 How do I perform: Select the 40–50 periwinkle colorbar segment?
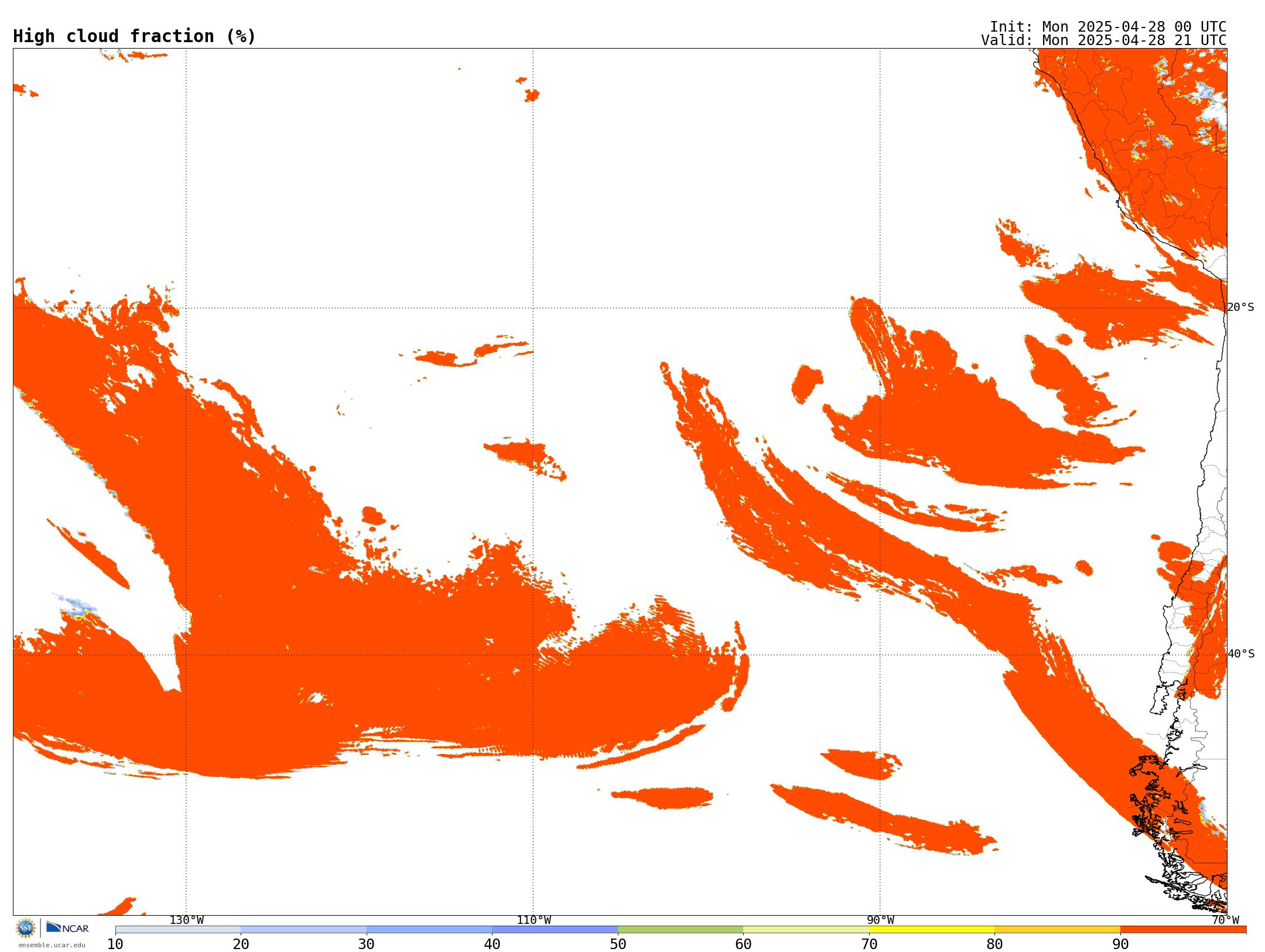pyautogui.click(x=555, y=930)
